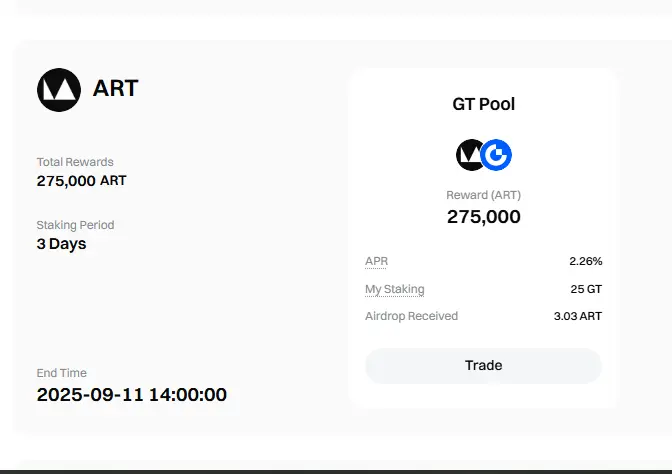
Task: Click the GT Pool title
Action: pyautogui.click(x=483, y=104)
